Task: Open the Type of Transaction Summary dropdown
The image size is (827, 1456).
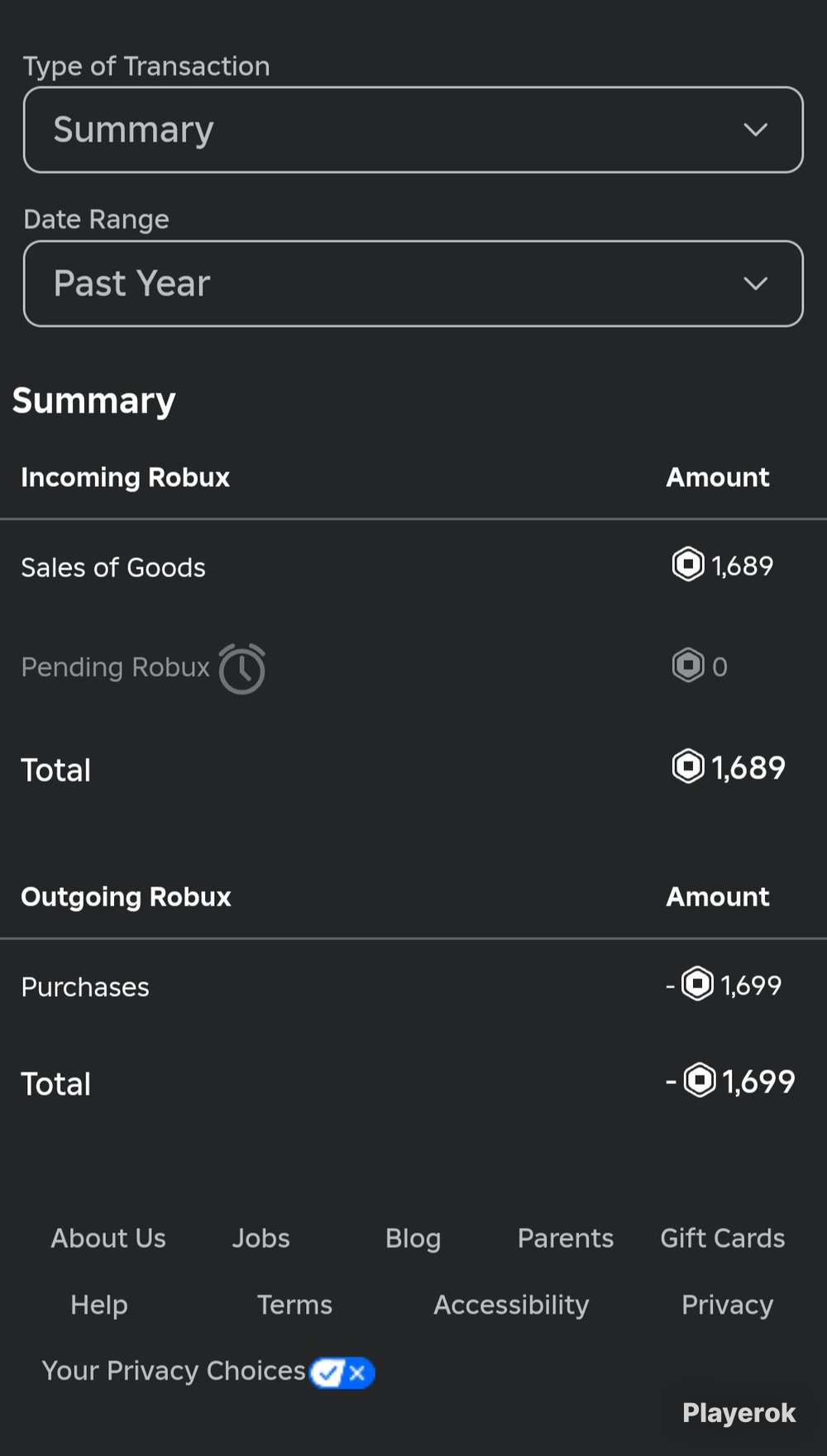Action: click(x=413, y=130)
